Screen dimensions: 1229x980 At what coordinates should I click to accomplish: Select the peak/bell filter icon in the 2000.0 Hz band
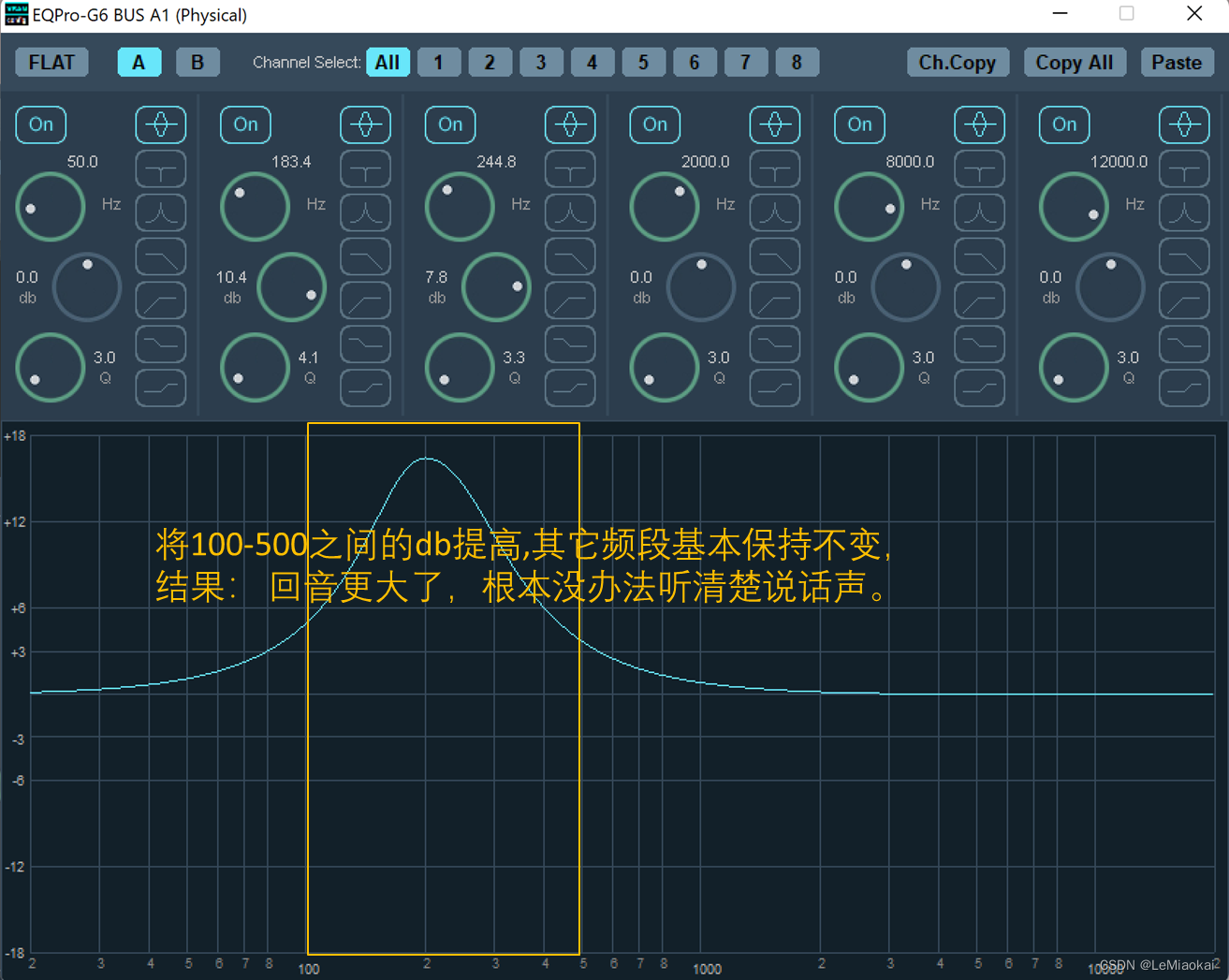point(775,124)
